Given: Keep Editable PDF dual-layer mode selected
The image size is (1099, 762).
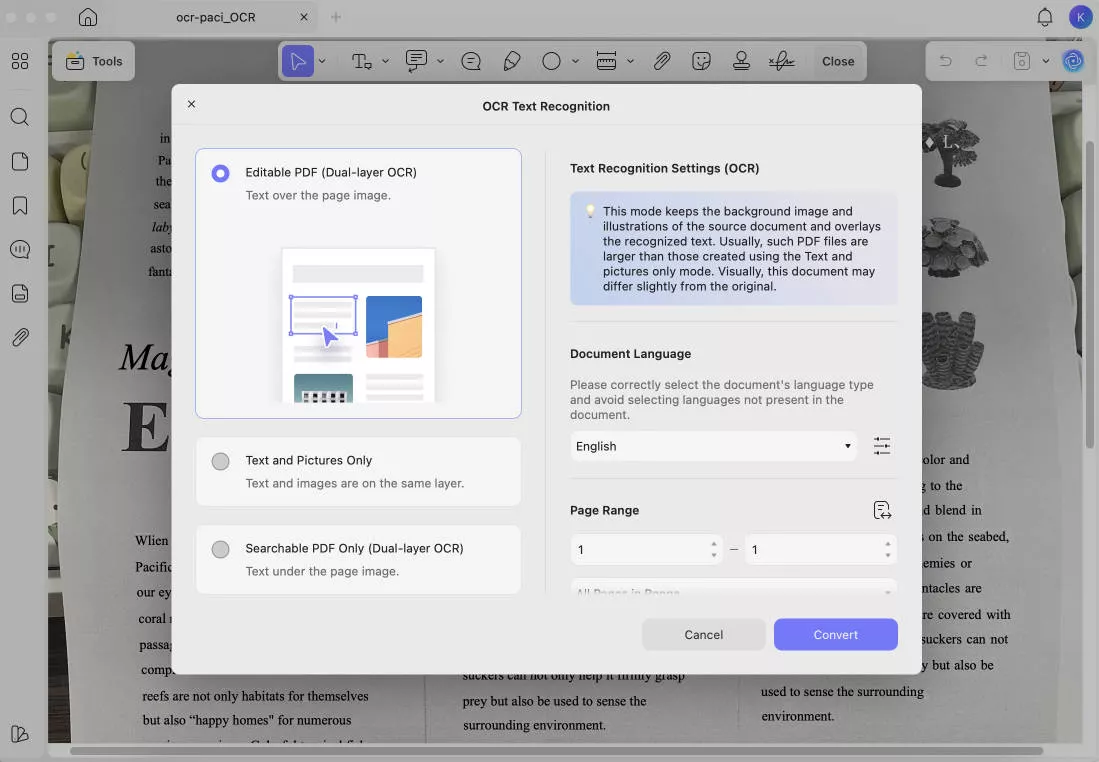Looking at the screenshot, I should [x=221, y=172].
